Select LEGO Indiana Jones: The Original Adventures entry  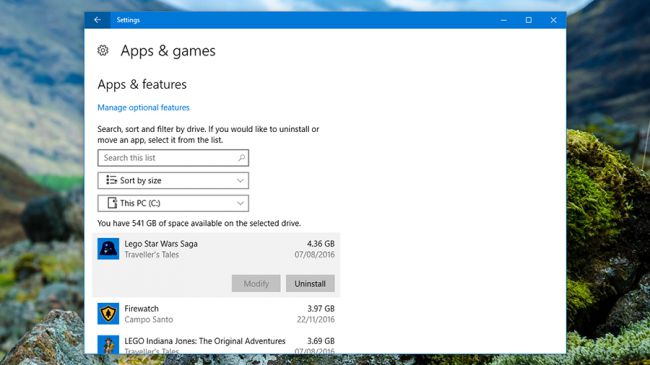(x=216, y=345)
